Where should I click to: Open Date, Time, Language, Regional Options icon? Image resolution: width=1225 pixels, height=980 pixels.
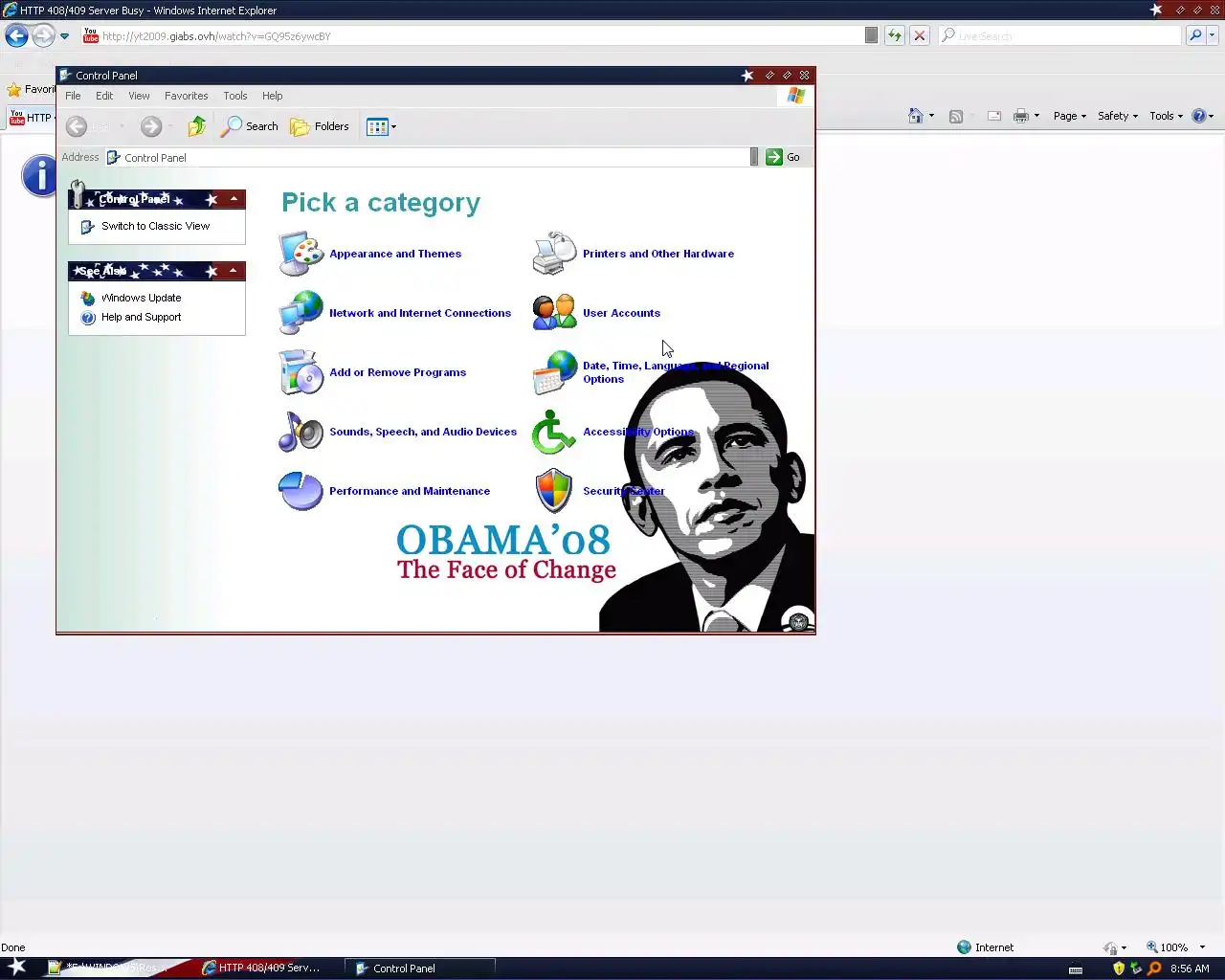click(555, 372)
